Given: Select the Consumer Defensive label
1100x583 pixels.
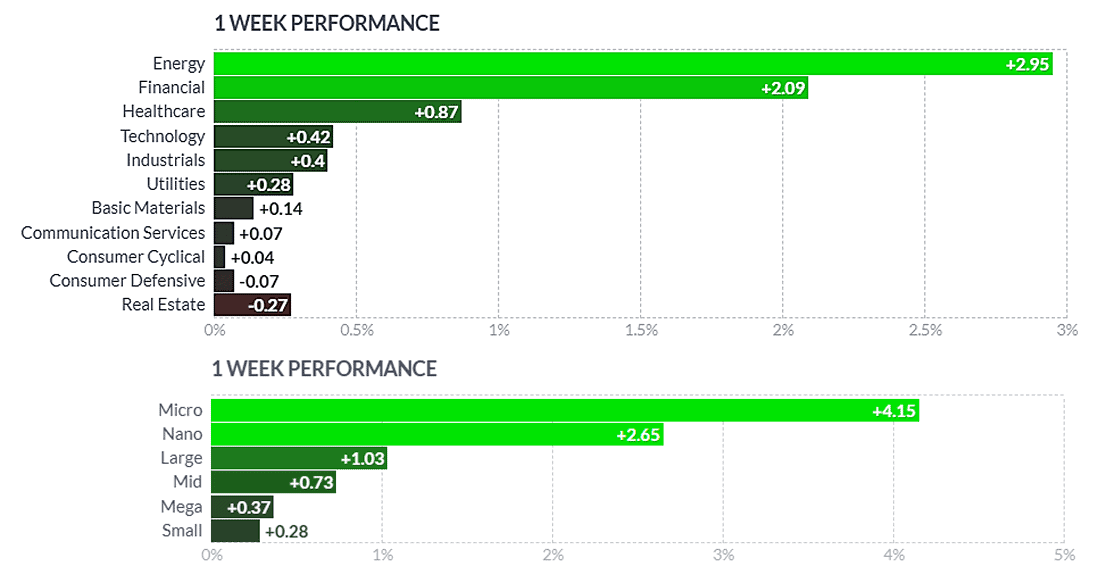Looking at the screenshot, I should coord(127,281).
